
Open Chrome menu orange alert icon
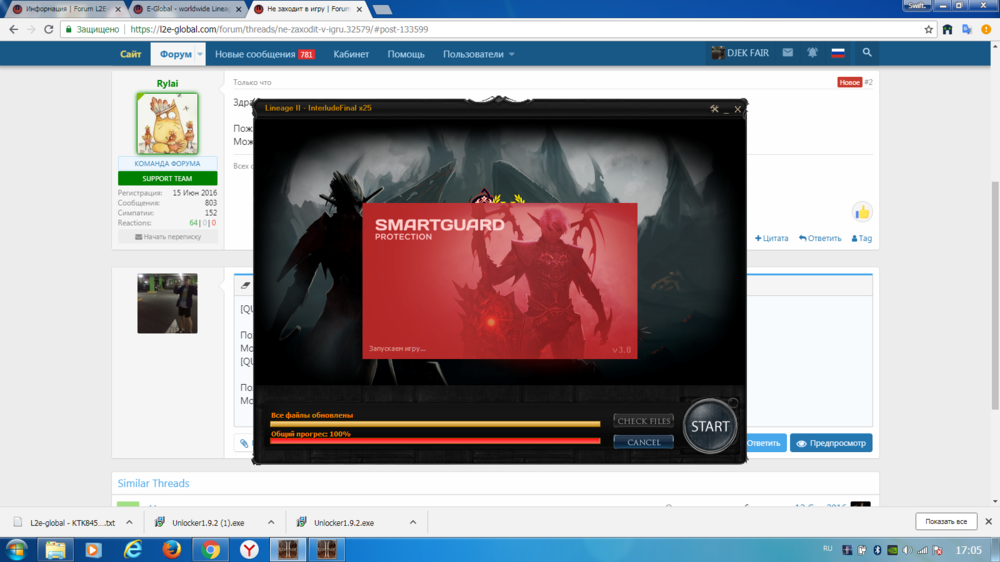point(987,29)
